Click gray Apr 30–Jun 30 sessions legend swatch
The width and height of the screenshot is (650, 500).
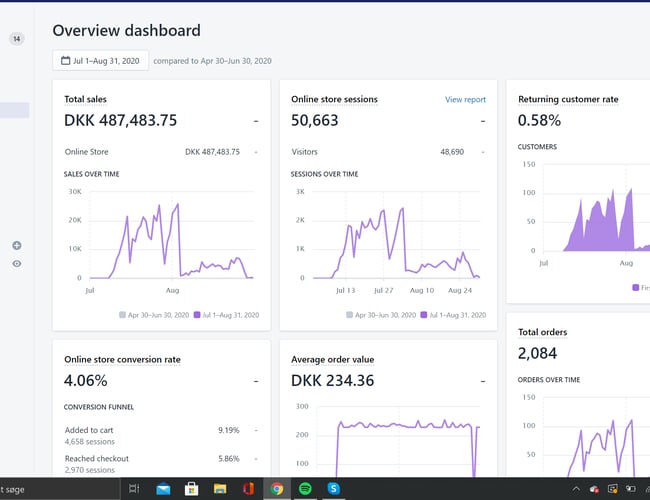[350, 314]
